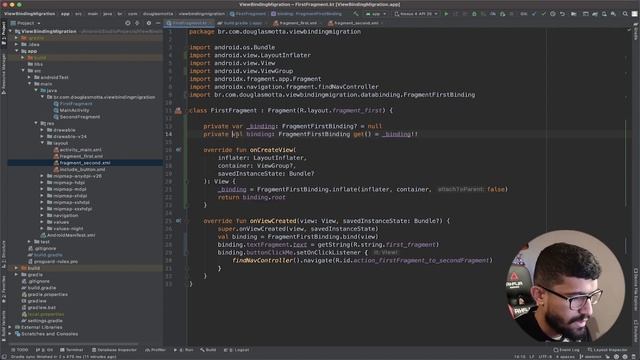
Task: Click the gutter class icon on line 11
Action: pyautogui.click(x=178, y=111)
